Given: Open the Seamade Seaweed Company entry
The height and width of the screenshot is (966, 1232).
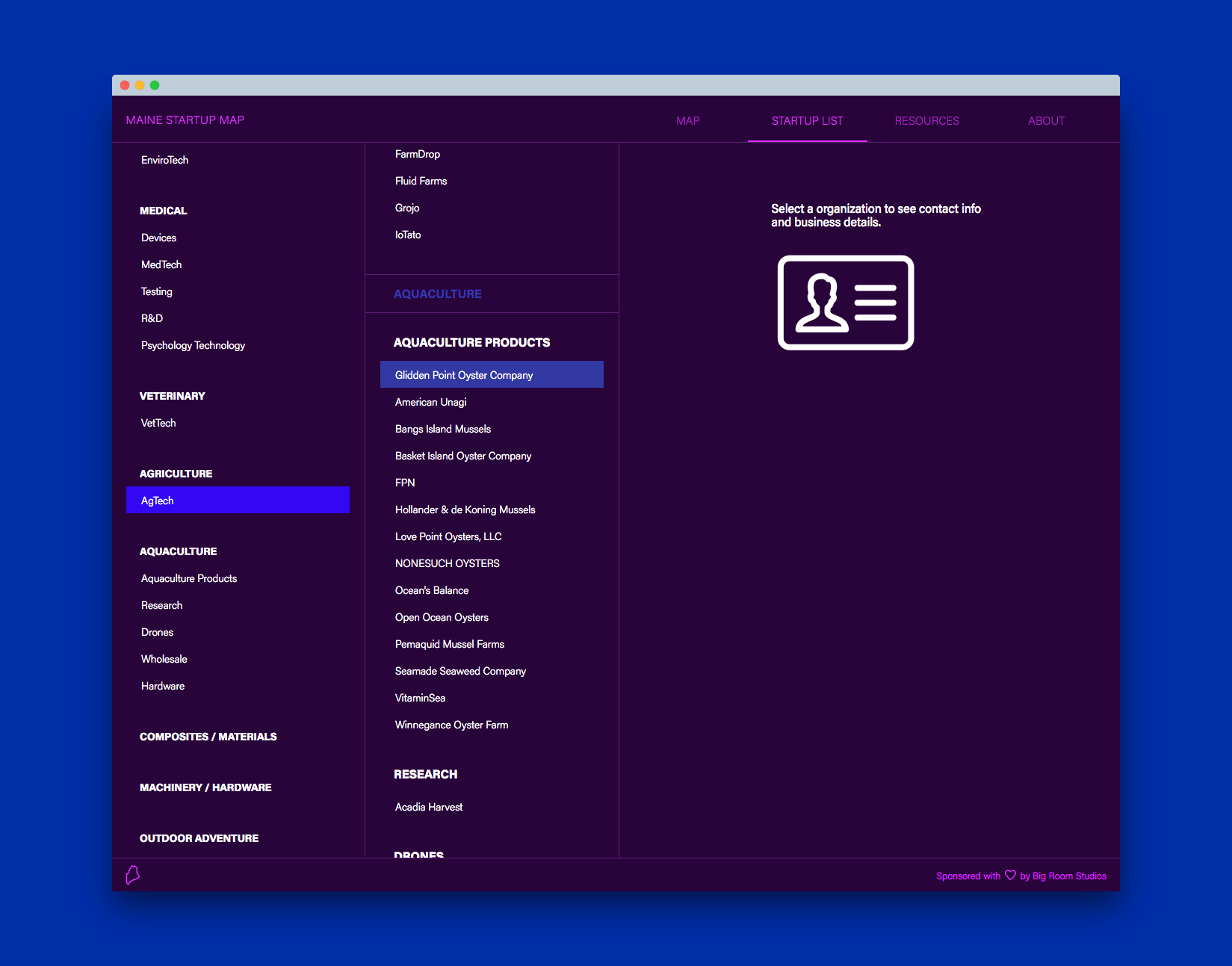Looking at the screenshot, I should click(460, 671).
